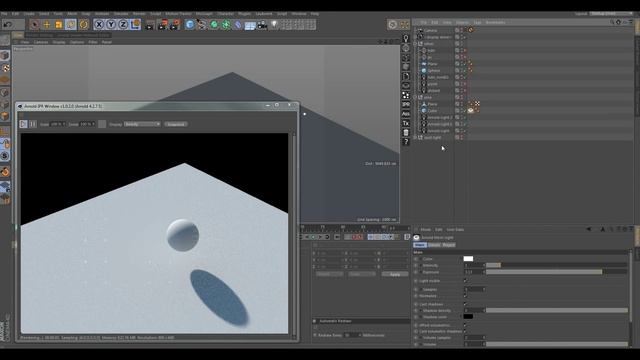Viewport: 640px width, 360px height.
Task: Select the Cube object in hierarchy
Action: pyautogui.click(x=432, y=111)
